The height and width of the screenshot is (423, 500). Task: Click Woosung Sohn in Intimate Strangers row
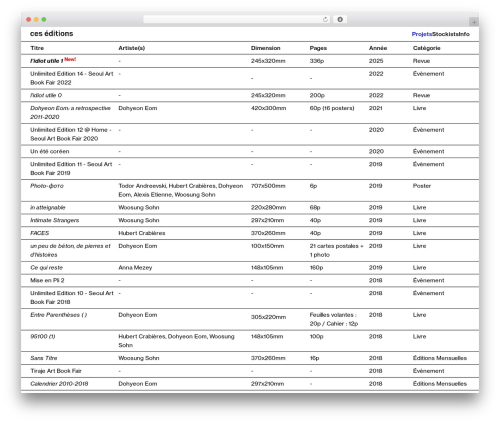[x=139, y=220]
